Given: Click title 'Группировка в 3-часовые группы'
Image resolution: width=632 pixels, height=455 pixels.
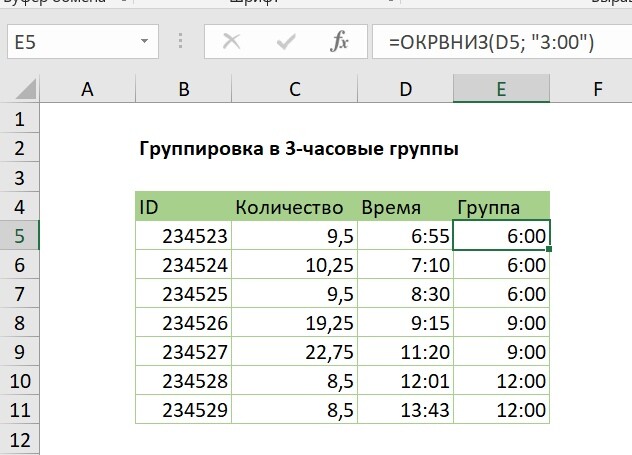Looking at the screenshot, I should tap(299, 149).
